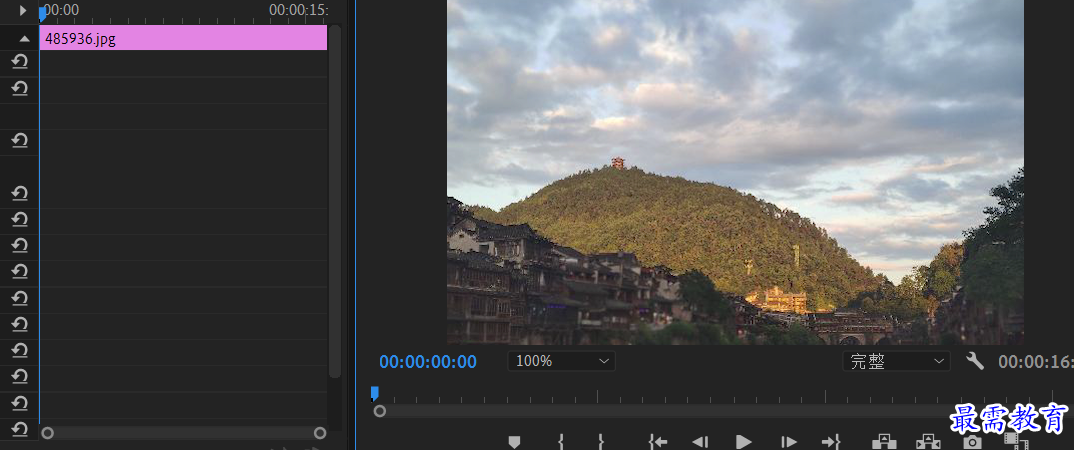Click the Mark In brace icon
The image size is (1074, 450).
click(x=561, y=442)
